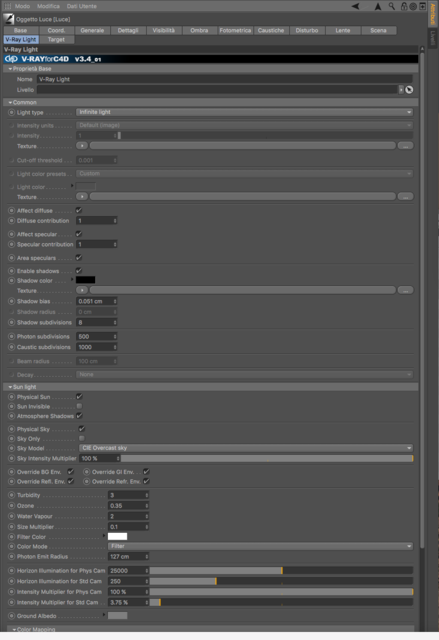The image size is (439, 640).
Task: Click the white Filter Color swatch
Action: [118, 536]
